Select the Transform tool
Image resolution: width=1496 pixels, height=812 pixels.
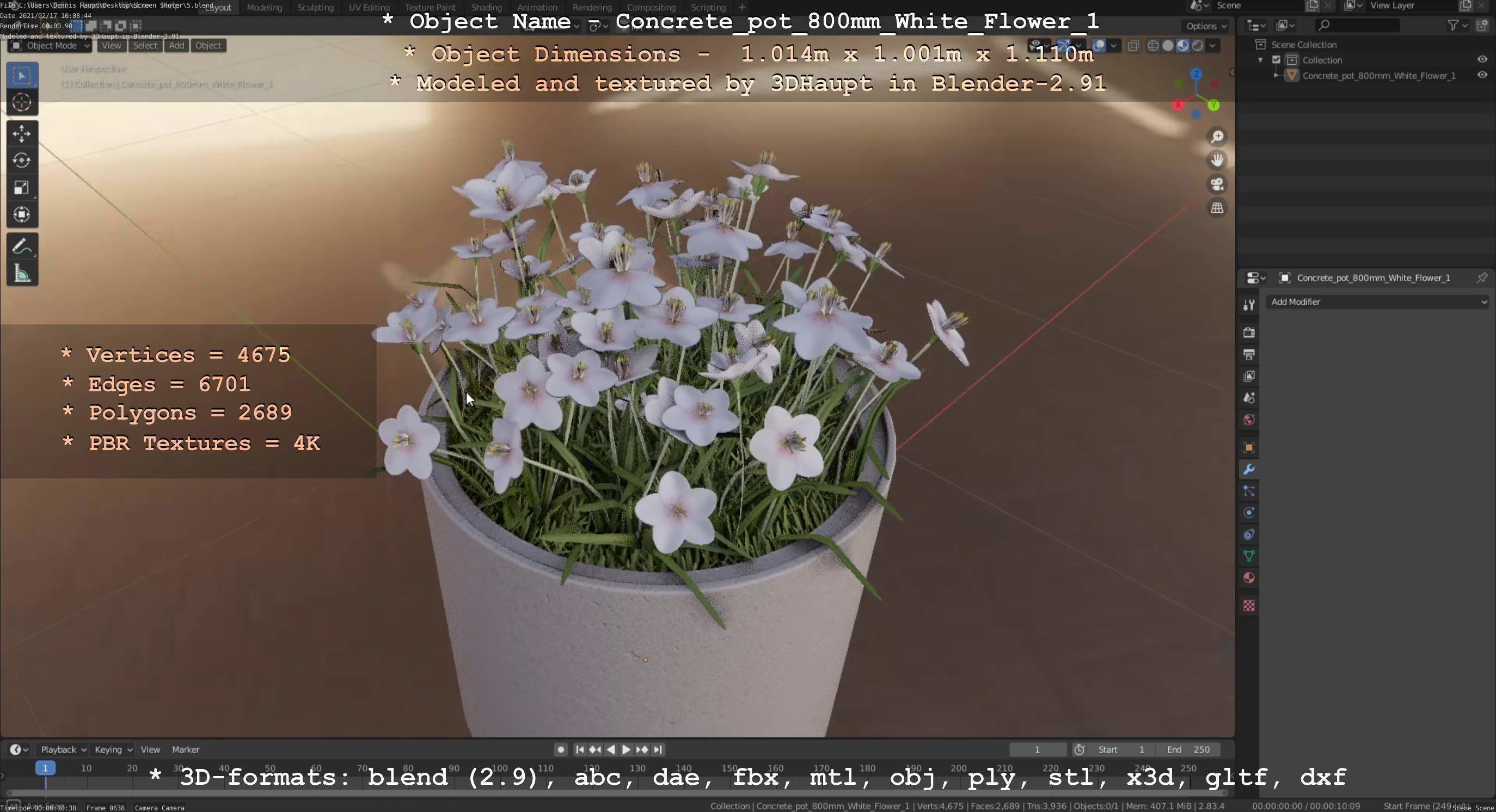point(22,215)
